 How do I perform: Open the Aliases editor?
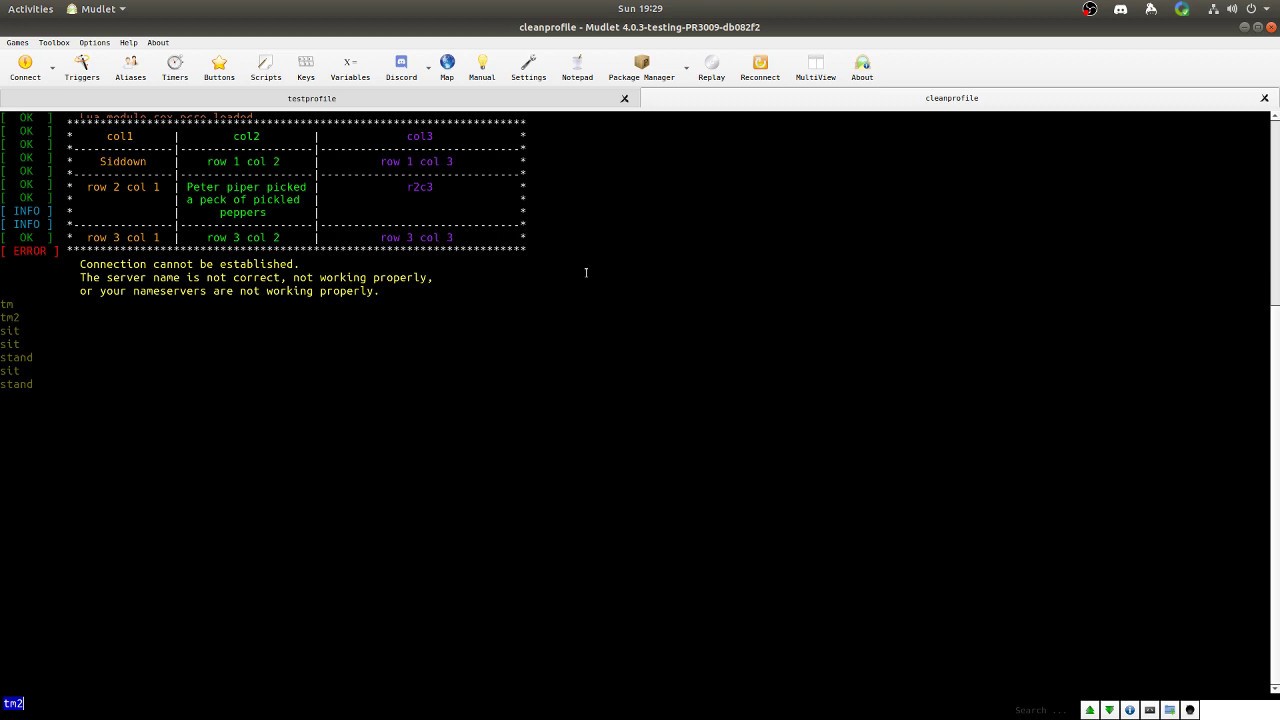coord(130,67)
